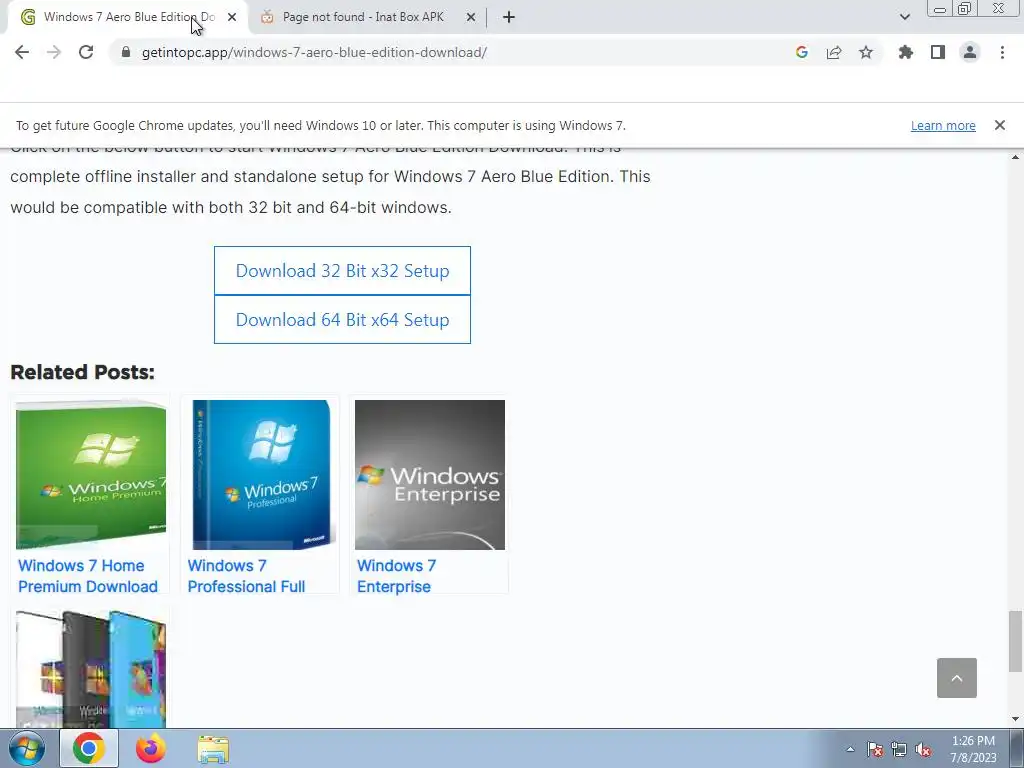Open a new tab with plus
This screenshot has height=768, width=1024.
click(509, 17)
